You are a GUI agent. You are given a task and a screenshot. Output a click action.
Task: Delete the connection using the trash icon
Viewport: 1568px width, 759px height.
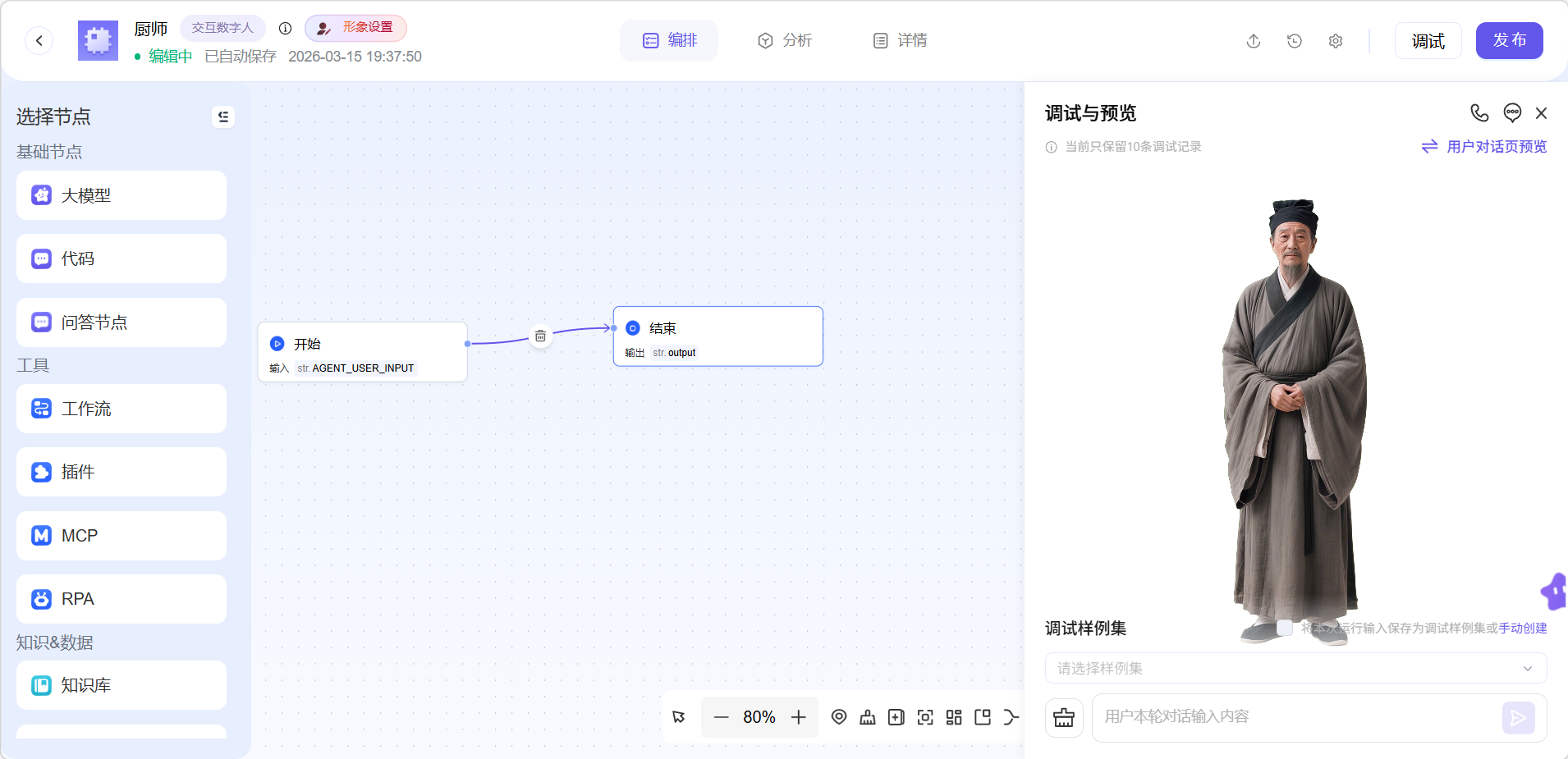pos(540,336)
